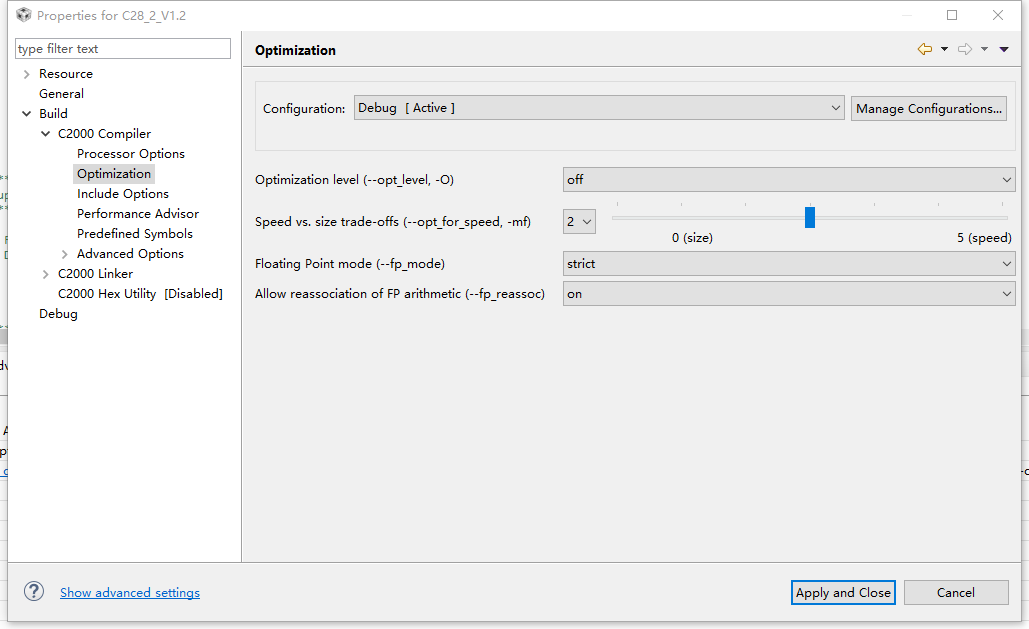1029x629 pixels.
Task: Click the forward navigation arrow icon
Action: pos(964,50)
